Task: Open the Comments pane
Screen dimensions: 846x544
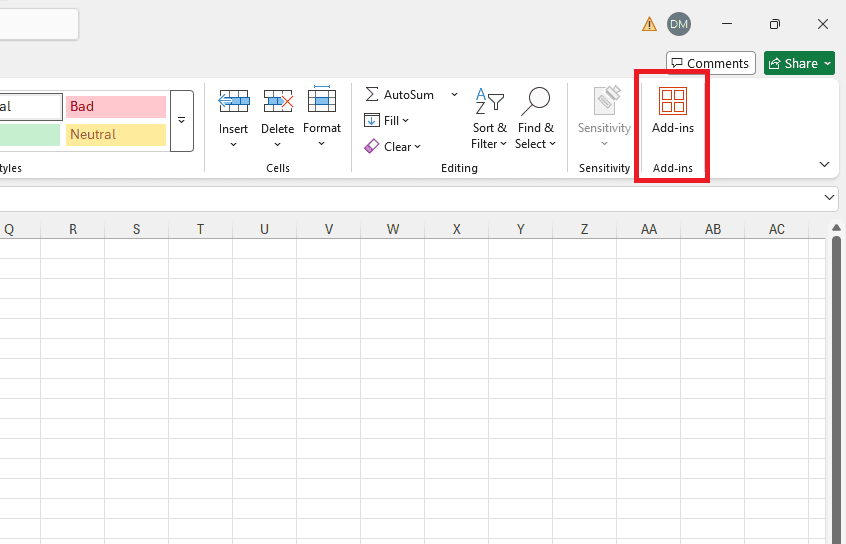Action: coord(711,63)
